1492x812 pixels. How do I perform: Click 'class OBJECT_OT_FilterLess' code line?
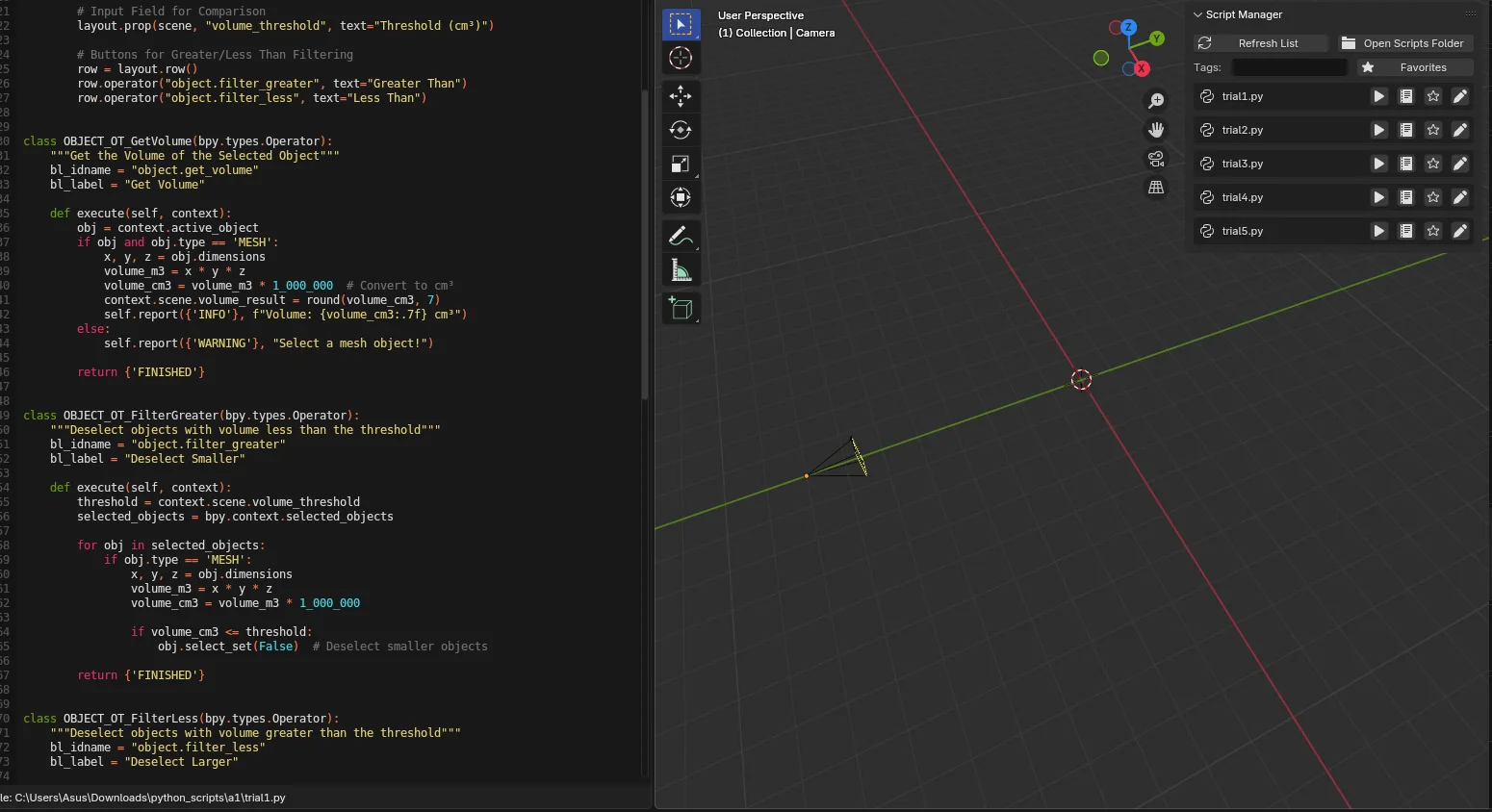coord(180,719)
